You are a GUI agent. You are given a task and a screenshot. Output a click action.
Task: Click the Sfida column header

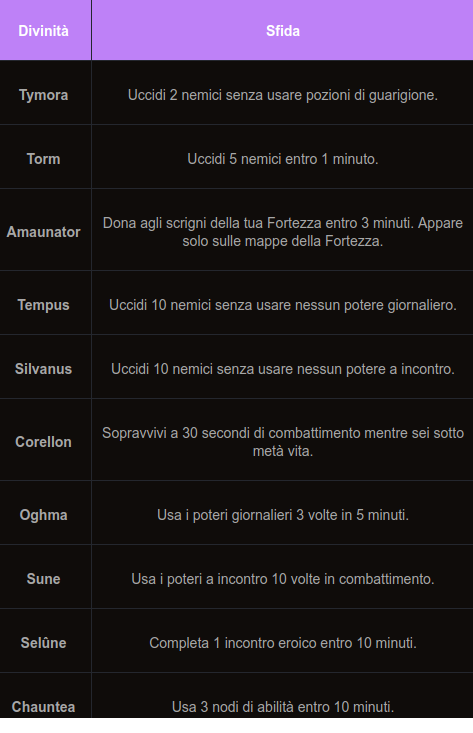pos(283,31)
